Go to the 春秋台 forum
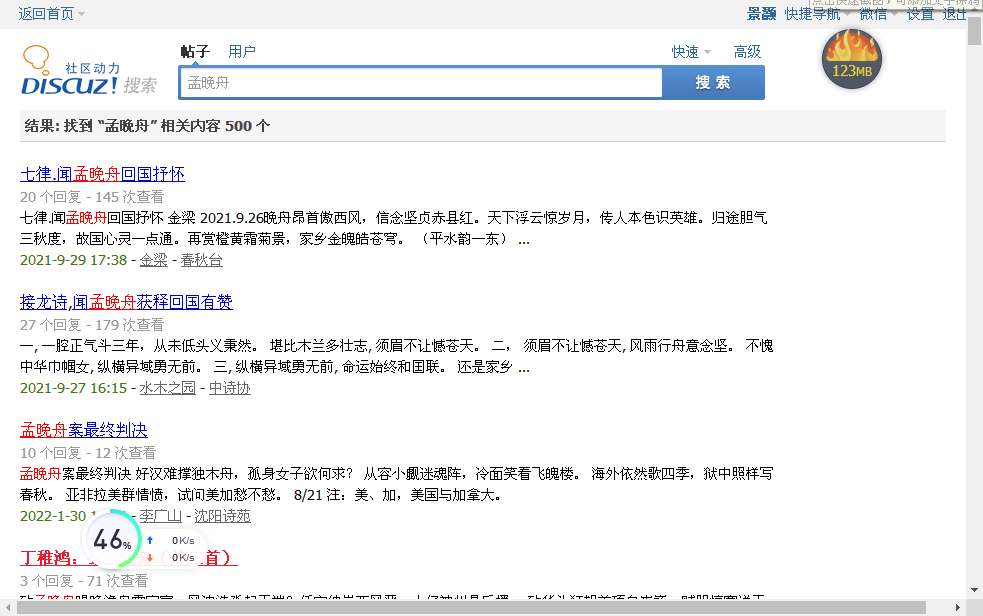This screenshot has width=983, height=616. (x=201, y=260)
